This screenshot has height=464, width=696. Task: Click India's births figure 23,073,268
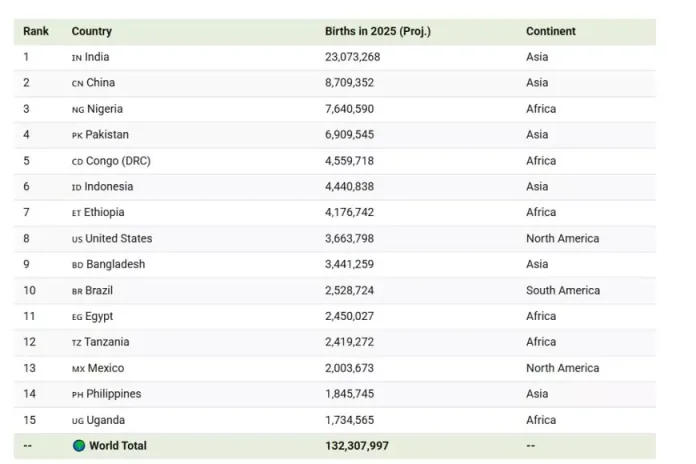(353, 57)
